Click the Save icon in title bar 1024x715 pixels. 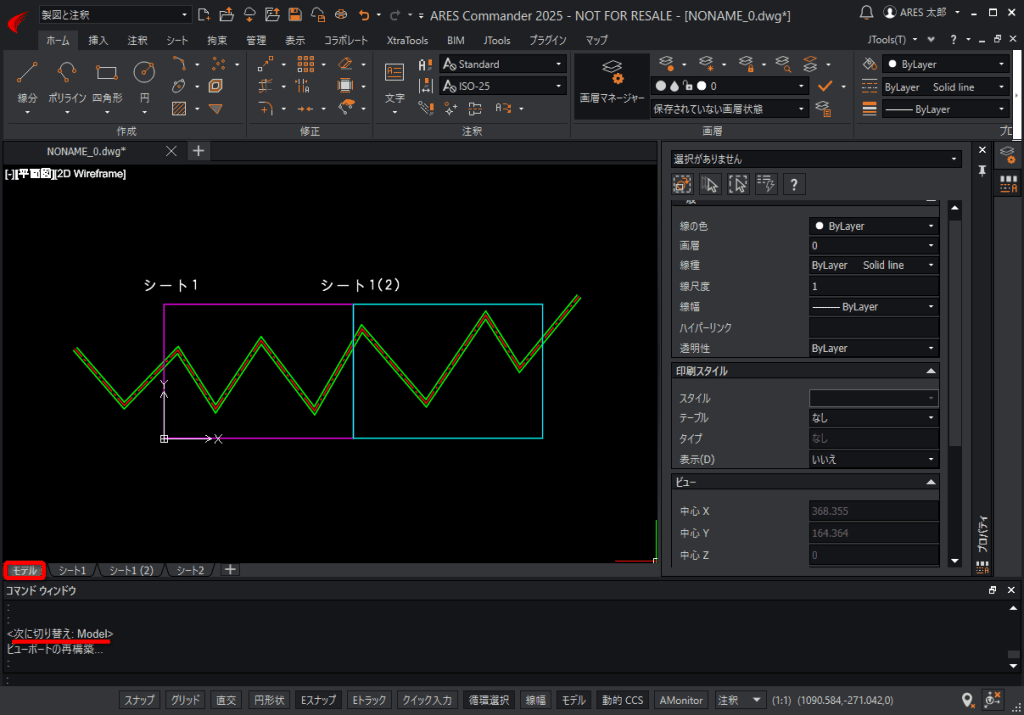click(x=295, y=14)
